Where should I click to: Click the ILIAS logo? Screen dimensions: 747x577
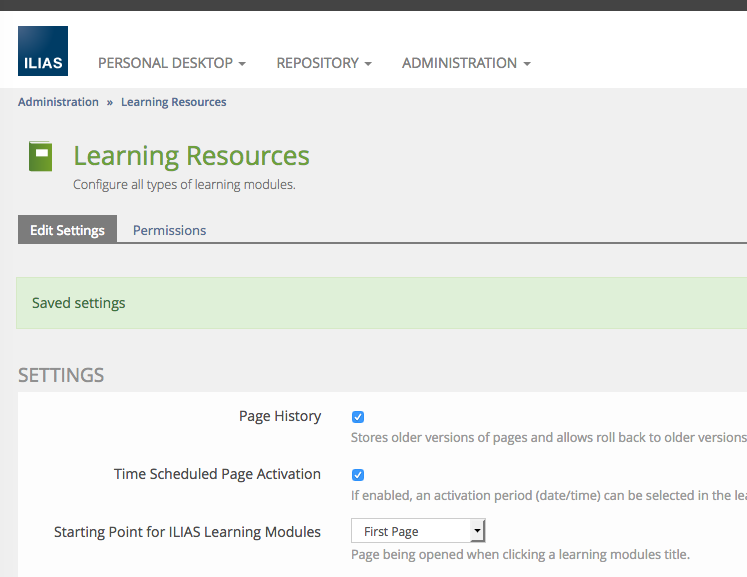tap(43, 52)
